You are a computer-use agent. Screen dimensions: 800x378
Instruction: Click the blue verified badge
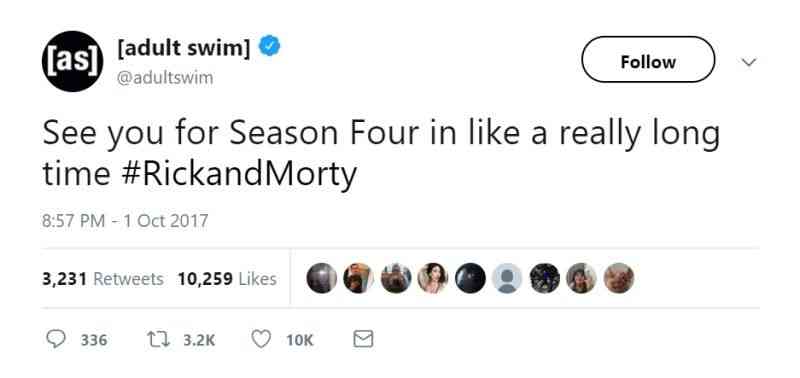click(269, 46)
